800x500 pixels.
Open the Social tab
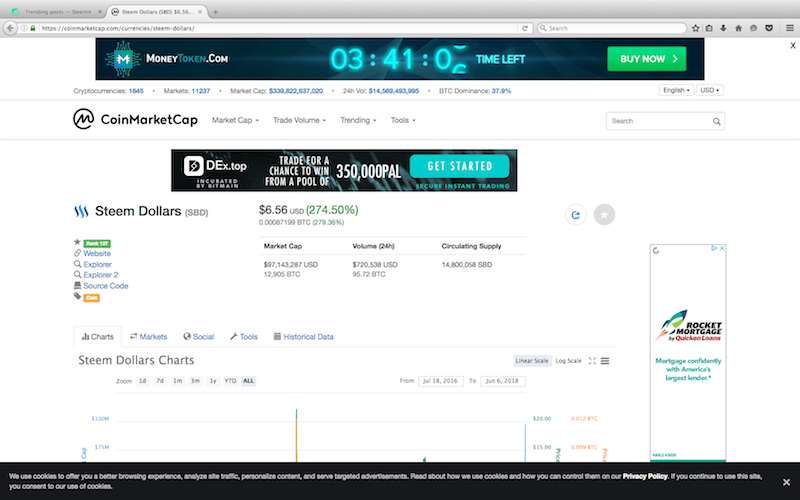[198, 337]
